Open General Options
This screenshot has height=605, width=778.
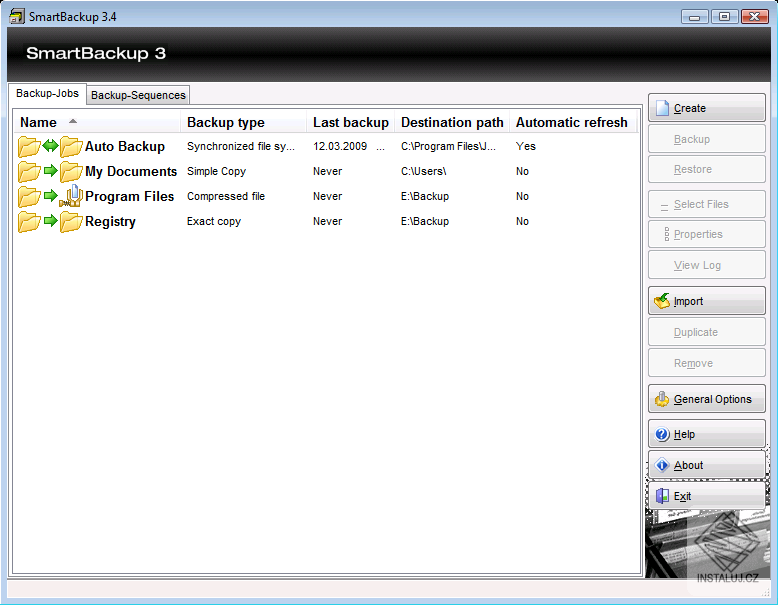coord(707,399)
